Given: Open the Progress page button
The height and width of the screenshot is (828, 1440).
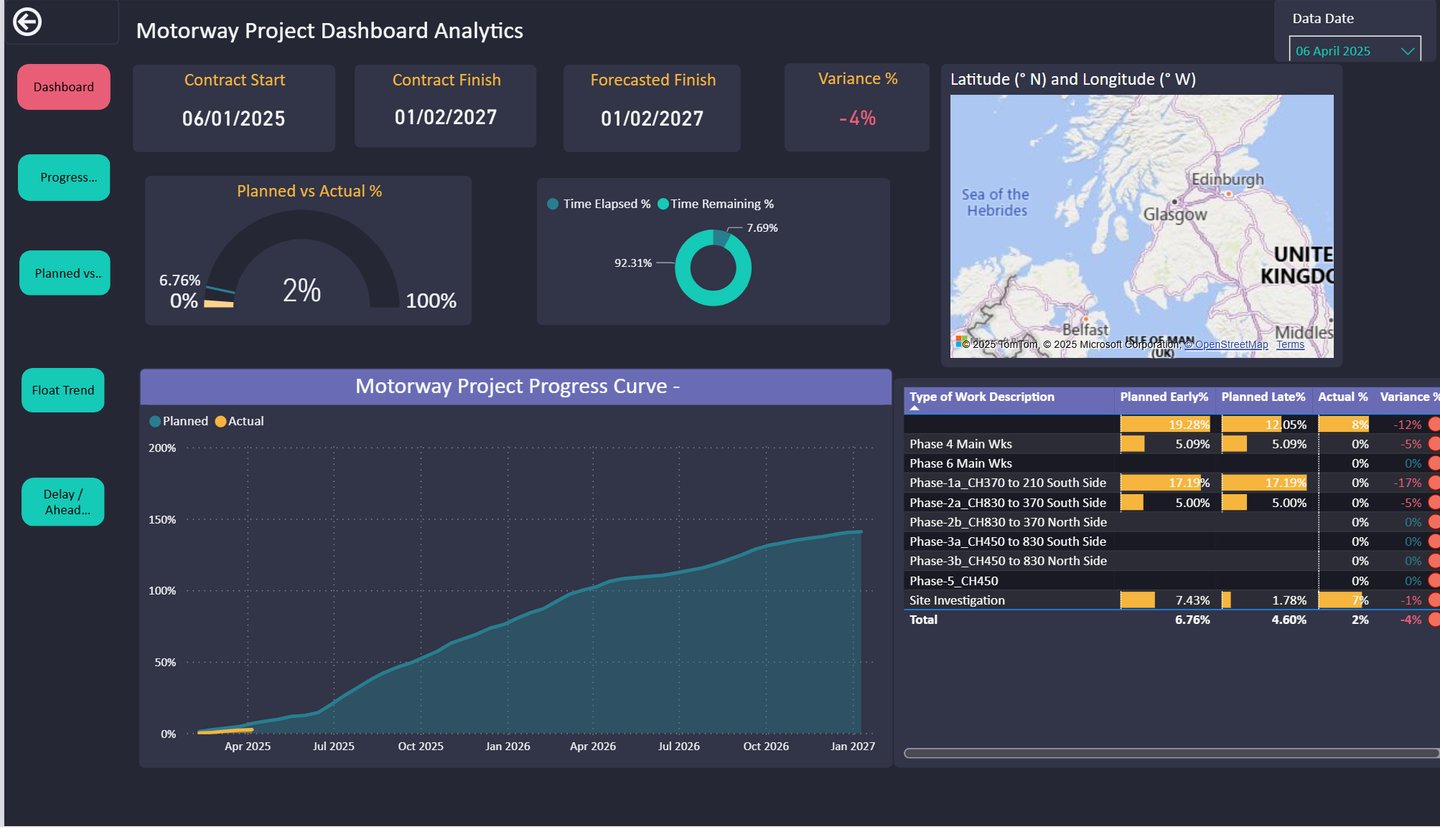Looking at the screenshot, I should coord(64,178).
